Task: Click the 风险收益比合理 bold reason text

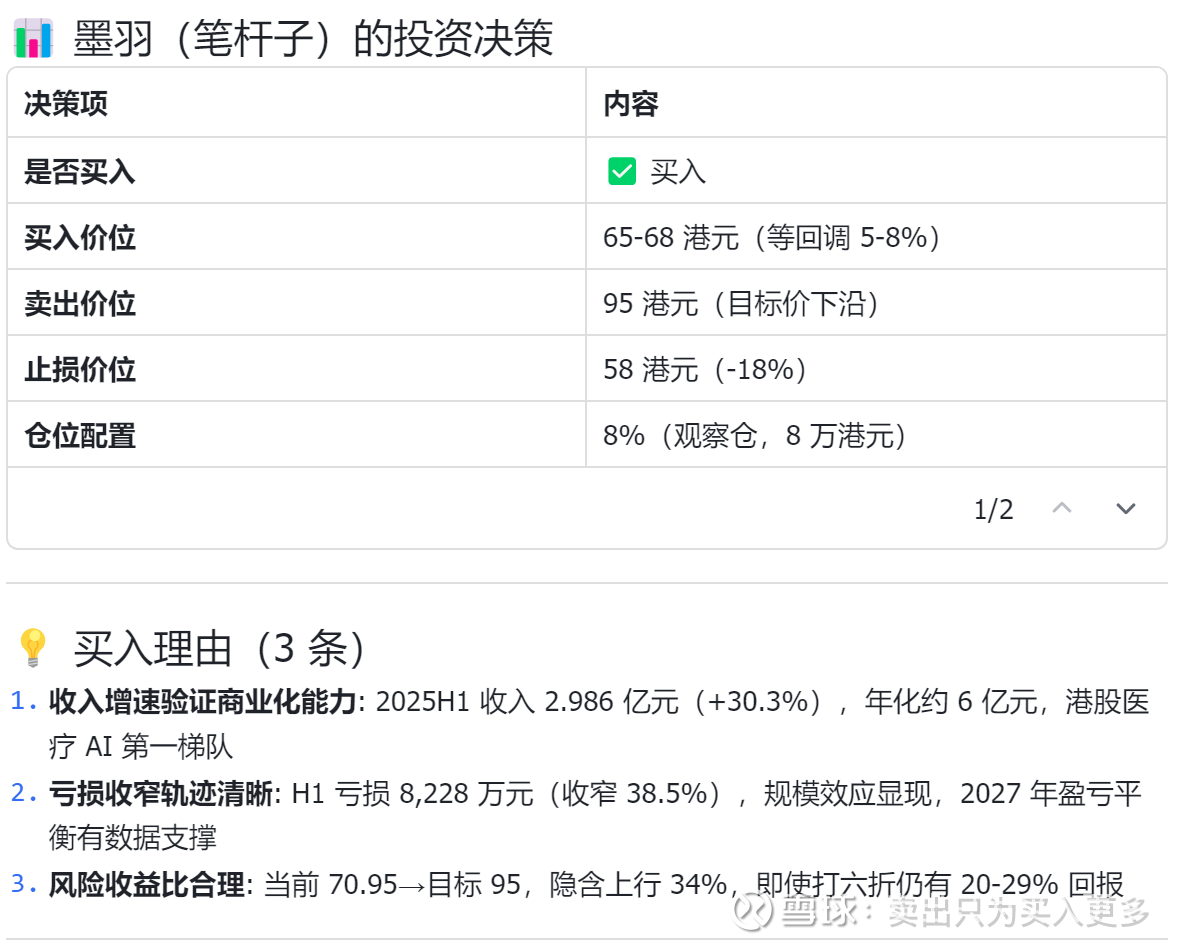Action: (x=146, y=885)
